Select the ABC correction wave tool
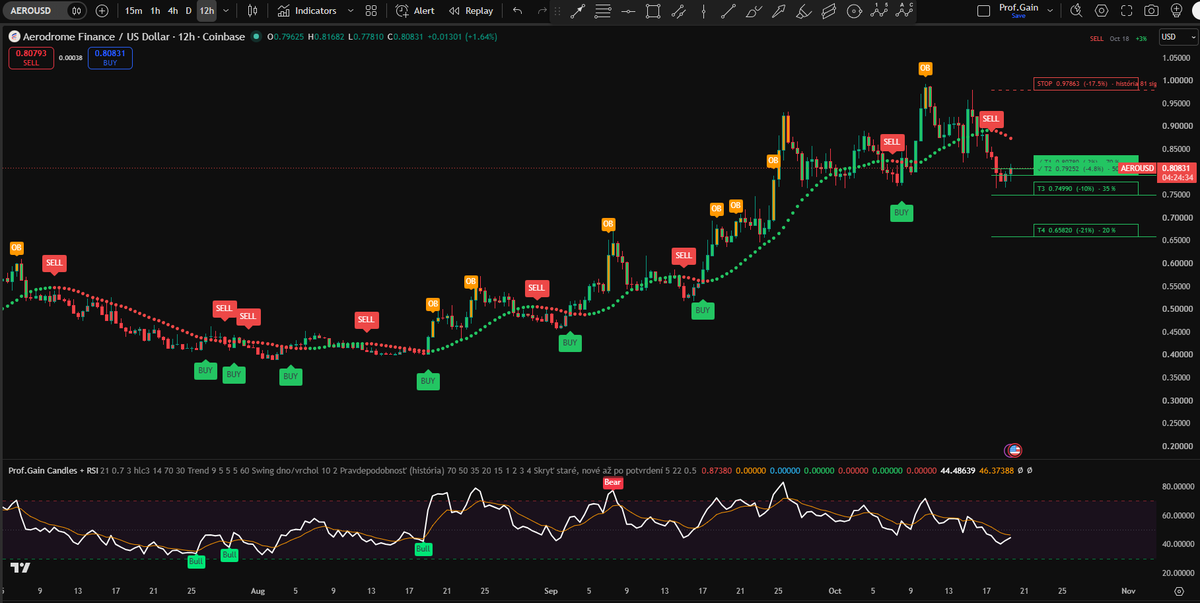 coord(906,11)
